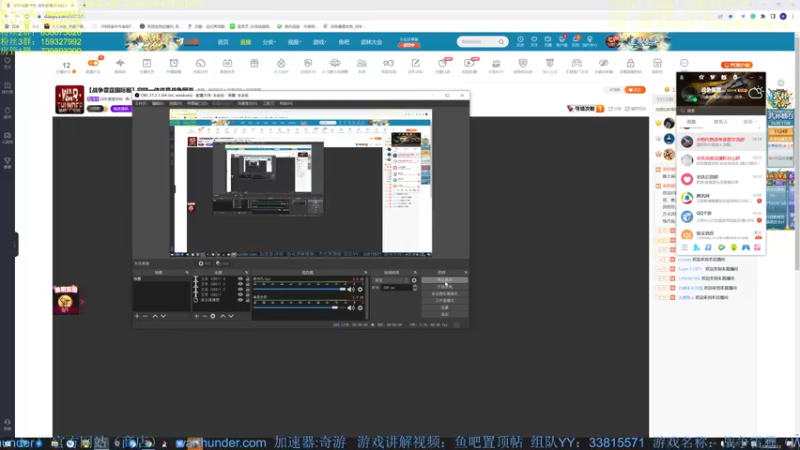Viewport: 800px width, 450px height.
Task: Toggle visibility of bottom OBS source row
Action: [240, 300]
